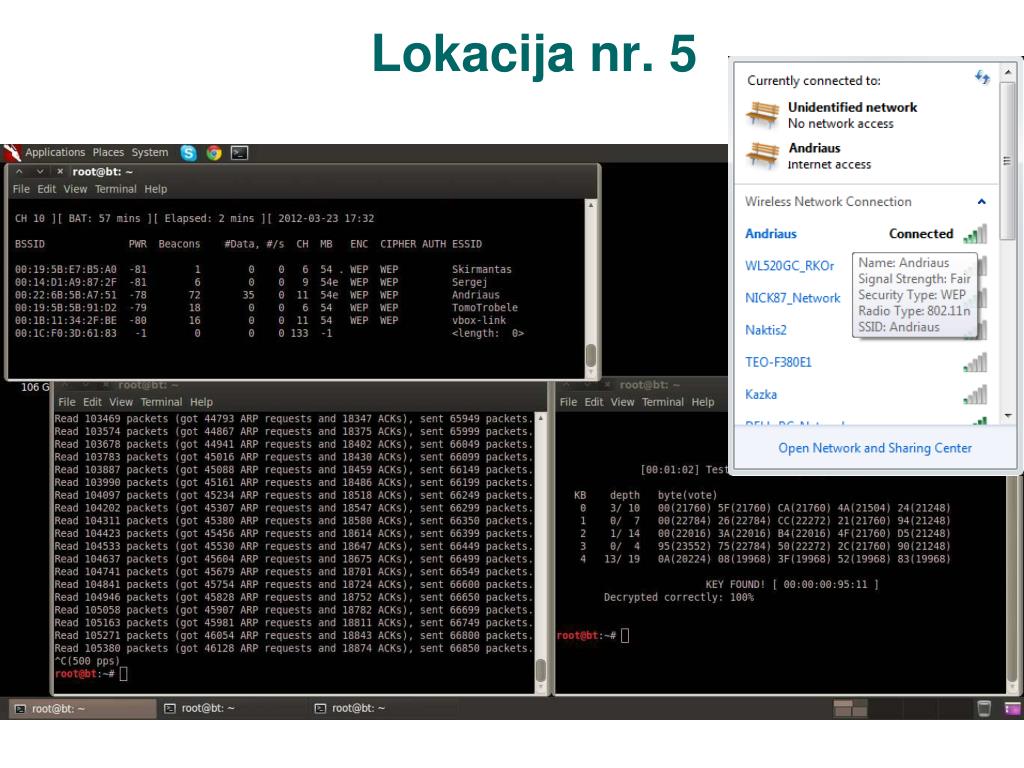Screen dimensions: 1024x768
Task: Click the vbox-link ESSID row in airodump
Action: point(261,320)
